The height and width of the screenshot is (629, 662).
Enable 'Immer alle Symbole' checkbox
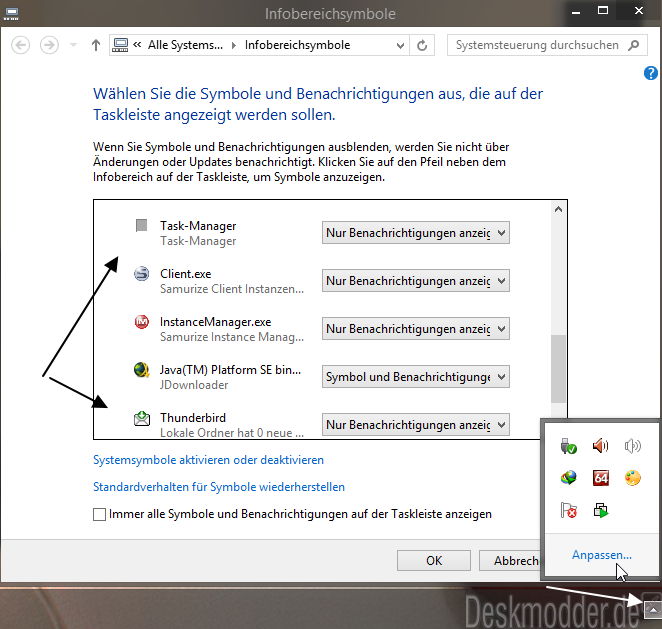point(100,514)
